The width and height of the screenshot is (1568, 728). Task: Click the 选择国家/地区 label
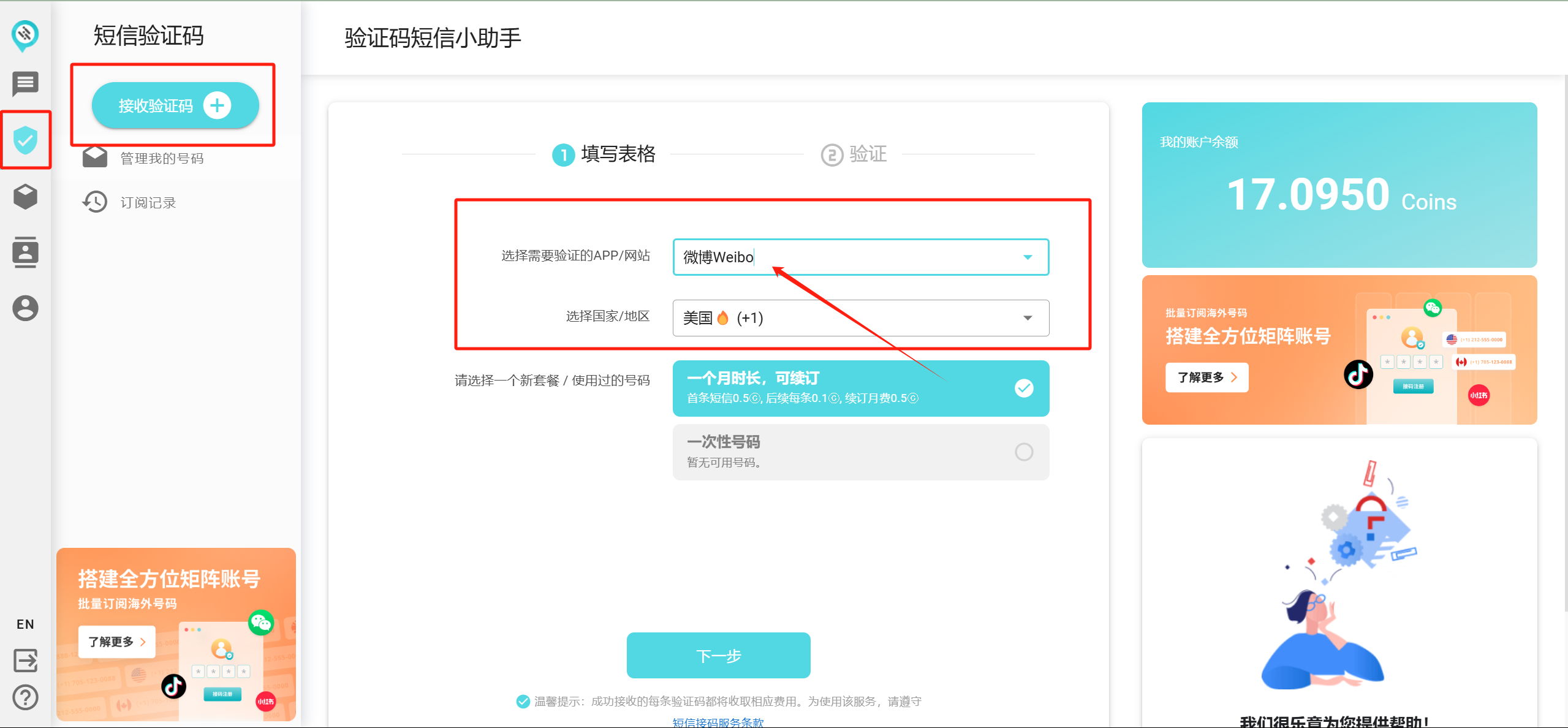click(607, 316)
